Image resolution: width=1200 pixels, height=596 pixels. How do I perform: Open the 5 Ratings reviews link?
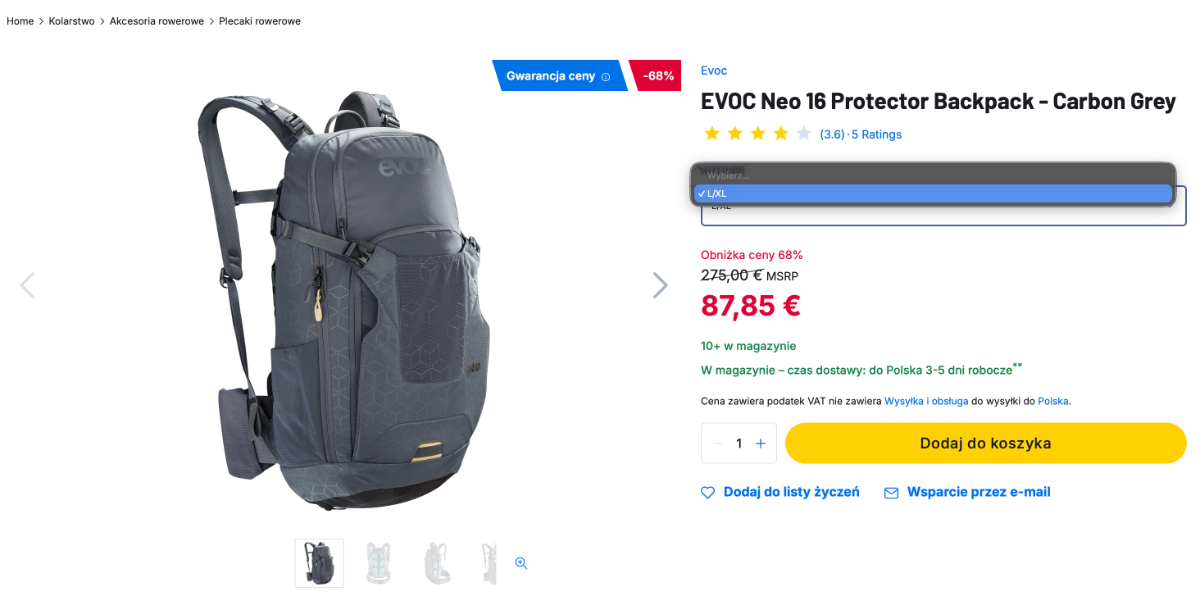pyautogui.click(x=876, y=134)
